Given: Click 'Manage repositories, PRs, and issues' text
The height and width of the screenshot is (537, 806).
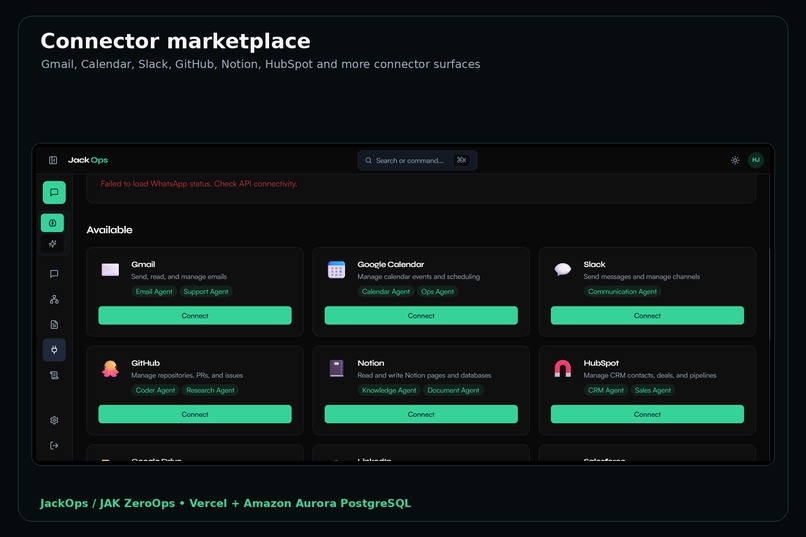Looking at the screenshot, I should pos(187,375).
